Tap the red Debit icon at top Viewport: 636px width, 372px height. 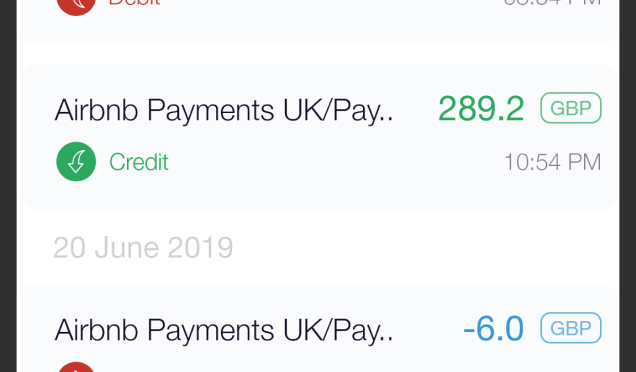coord(76,6)
